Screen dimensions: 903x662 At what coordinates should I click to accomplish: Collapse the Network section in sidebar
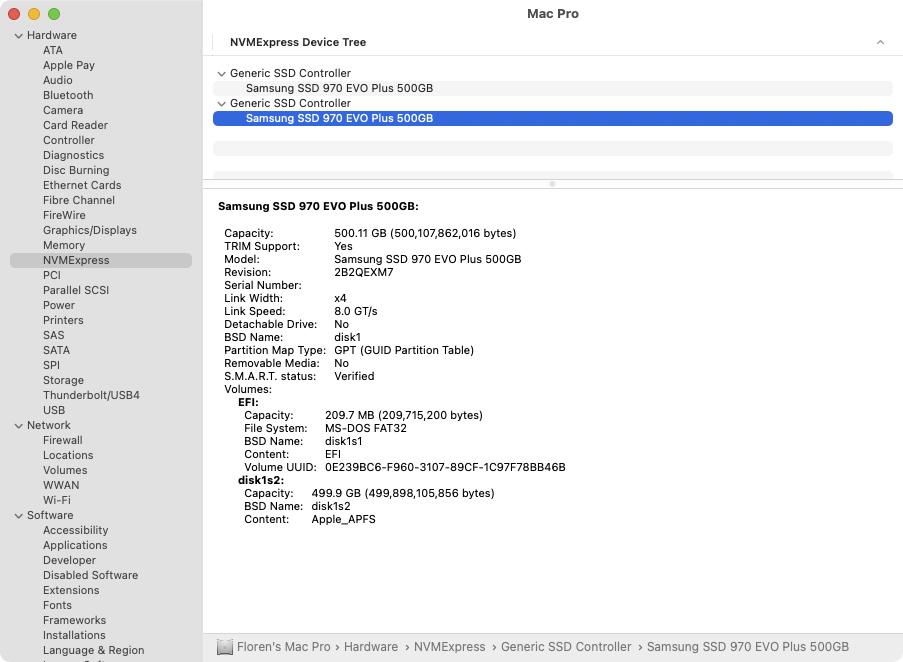tap(18, 425)
